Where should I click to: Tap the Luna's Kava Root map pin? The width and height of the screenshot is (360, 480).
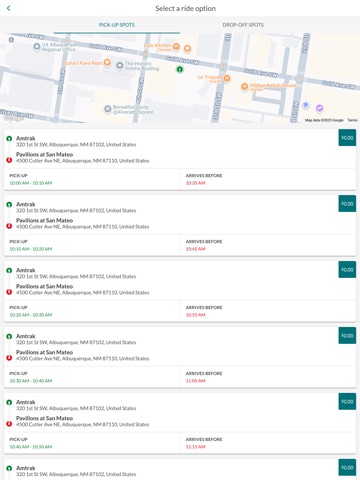107,63
